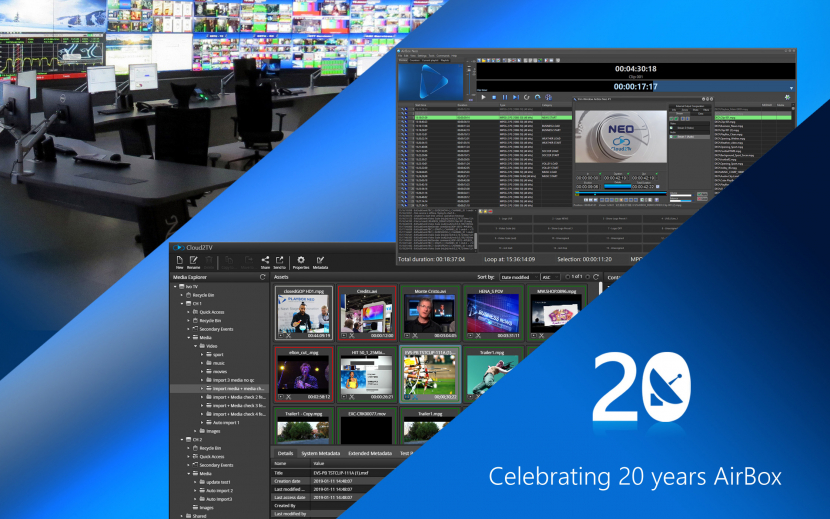Select Auto import 2 folder under CH 2
This screenshot has height=519, width=830.
[219, 490]
